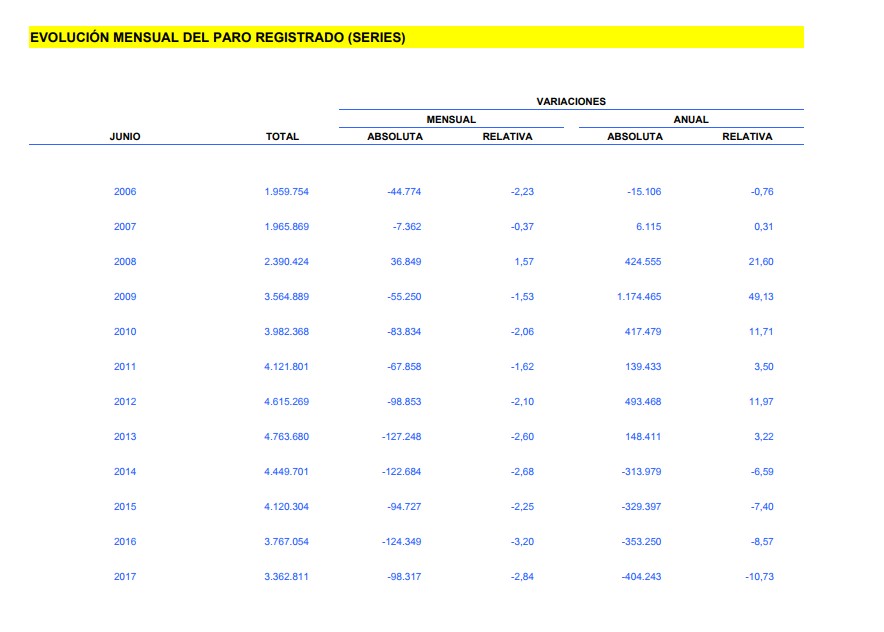Select the MENSUAL group header
Screen dimensions: 884x632
(x=451, y=119)
